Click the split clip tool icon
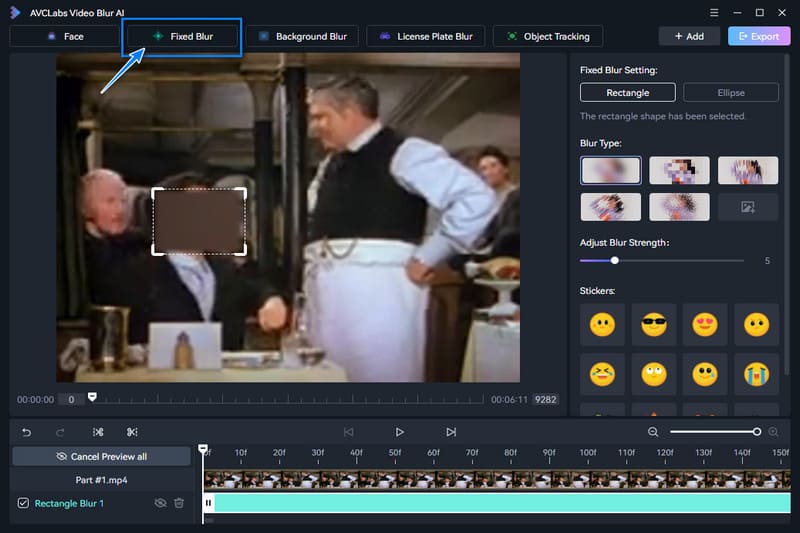 tap(98, 432)
